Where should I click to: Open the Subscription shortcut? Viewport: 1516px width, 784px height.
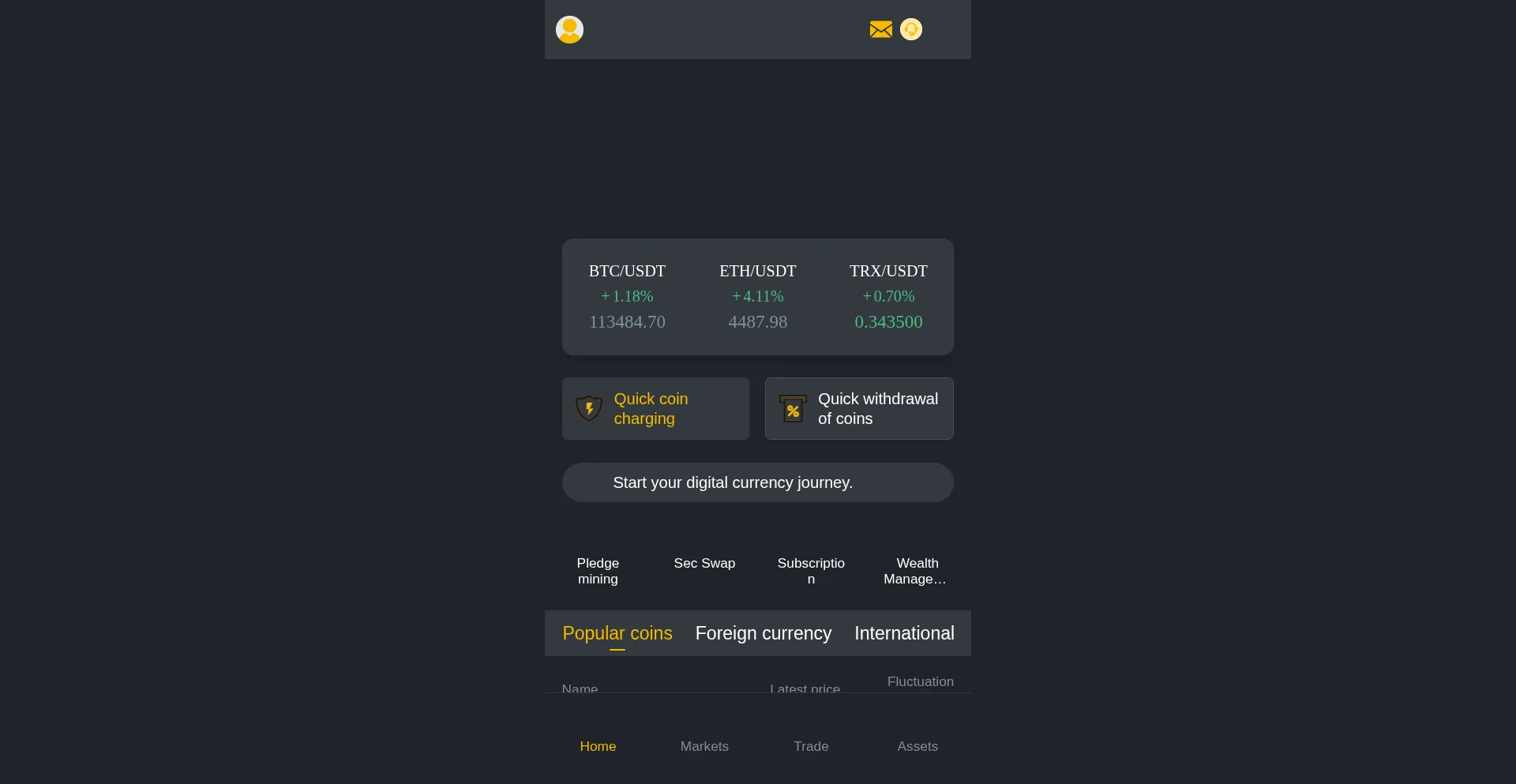point(811,570)
